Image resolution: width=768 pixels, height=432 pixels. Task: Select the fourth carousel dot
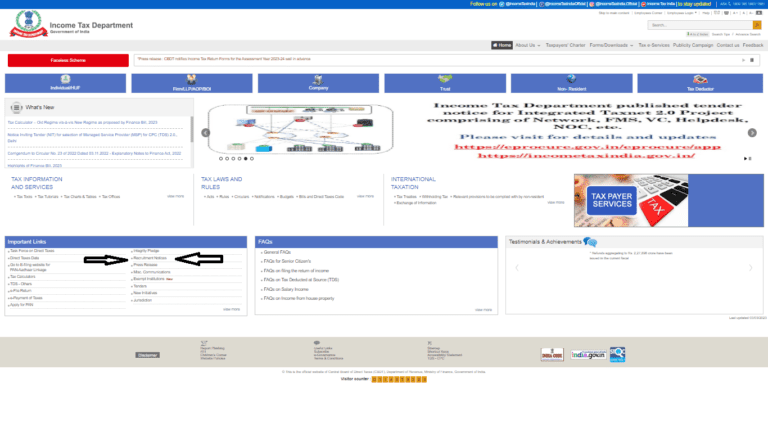point(240,159)
